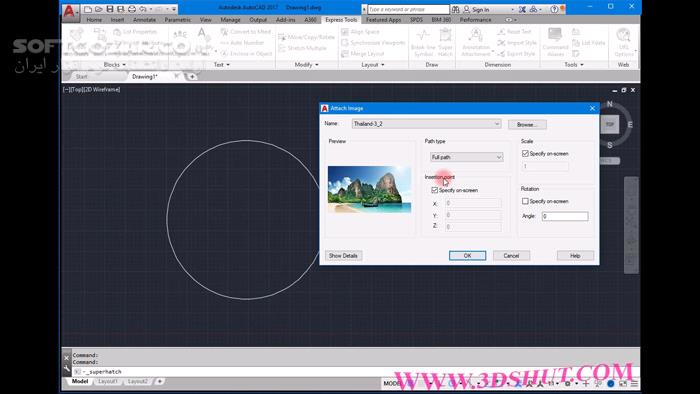
Task: Click the Browse button
Action: (527, 124)
